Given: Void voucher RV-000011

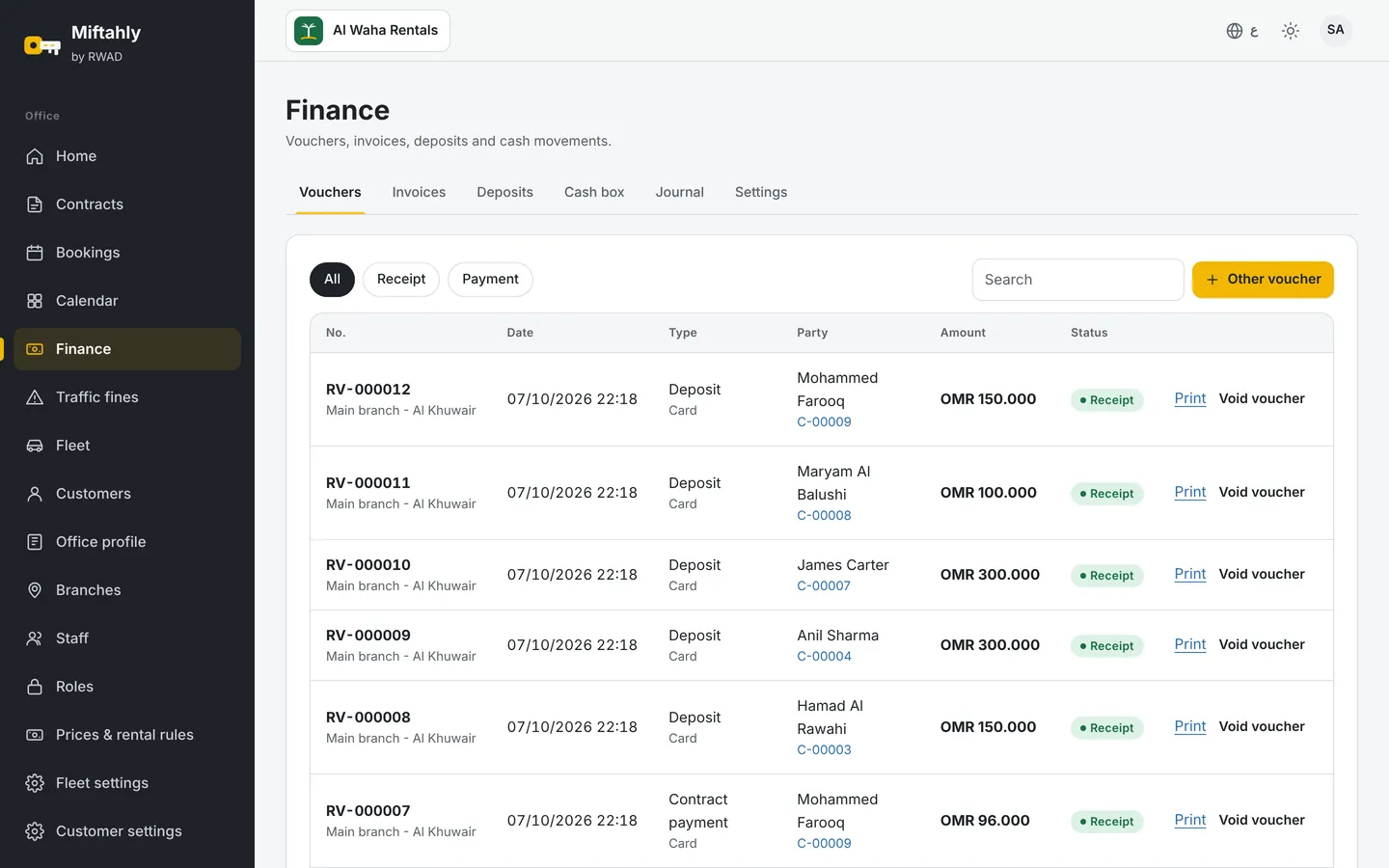Looking at the screenshot, I should pos(1262,492).
